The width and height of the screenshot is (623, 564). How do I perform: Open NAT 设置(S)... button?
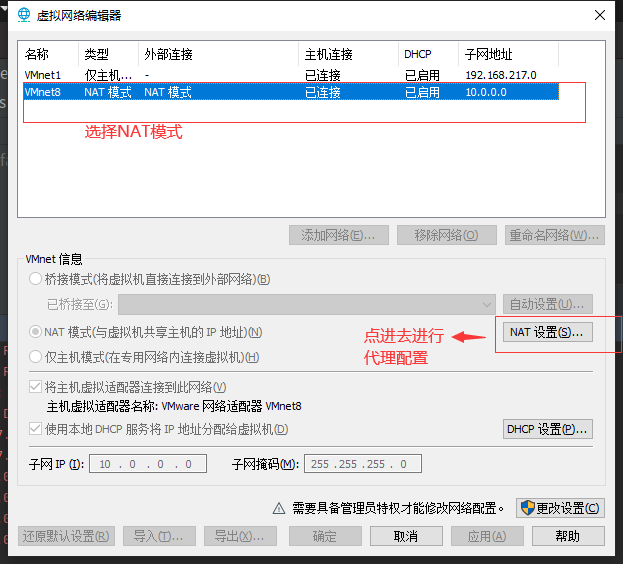[x=548, y=332]
